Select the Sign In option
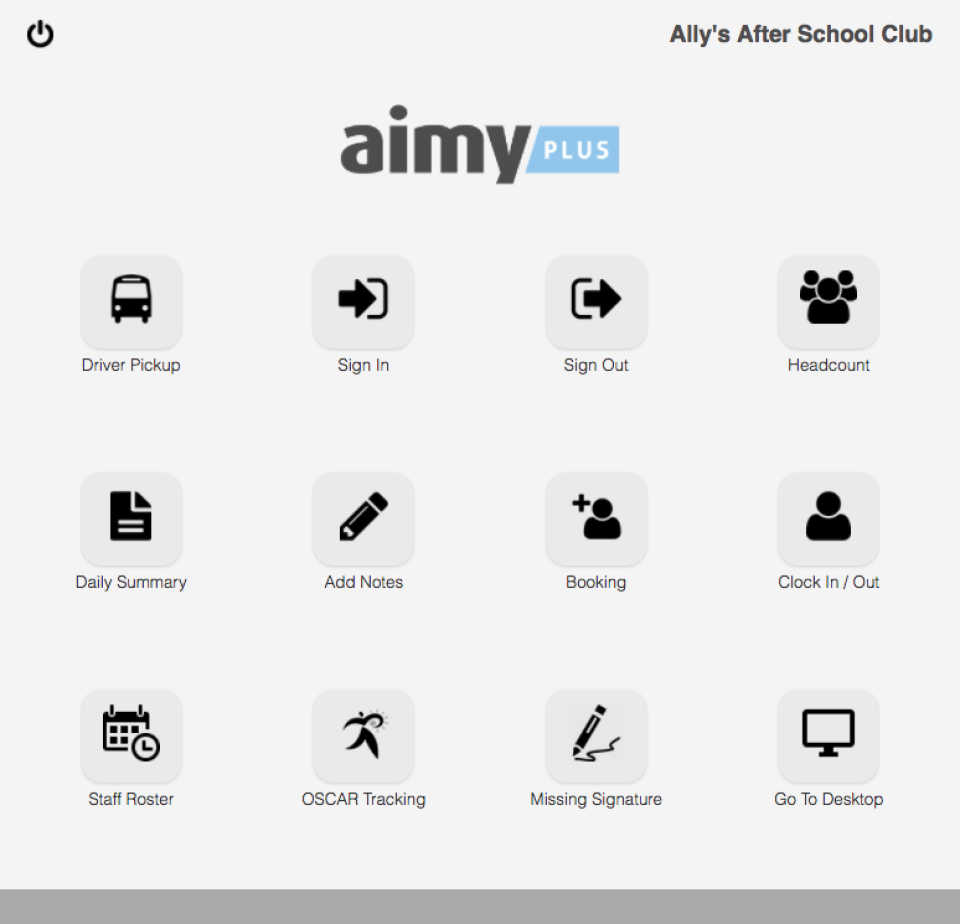Viewport: 960px width, 924px height. 363,302
